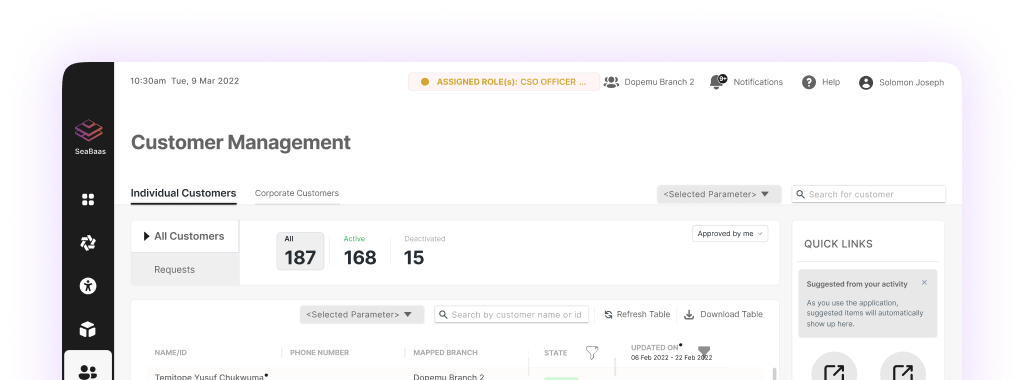1024x380 pixels.
Task: Select the All 187 customers card
Action: click(x=300, y=251)
